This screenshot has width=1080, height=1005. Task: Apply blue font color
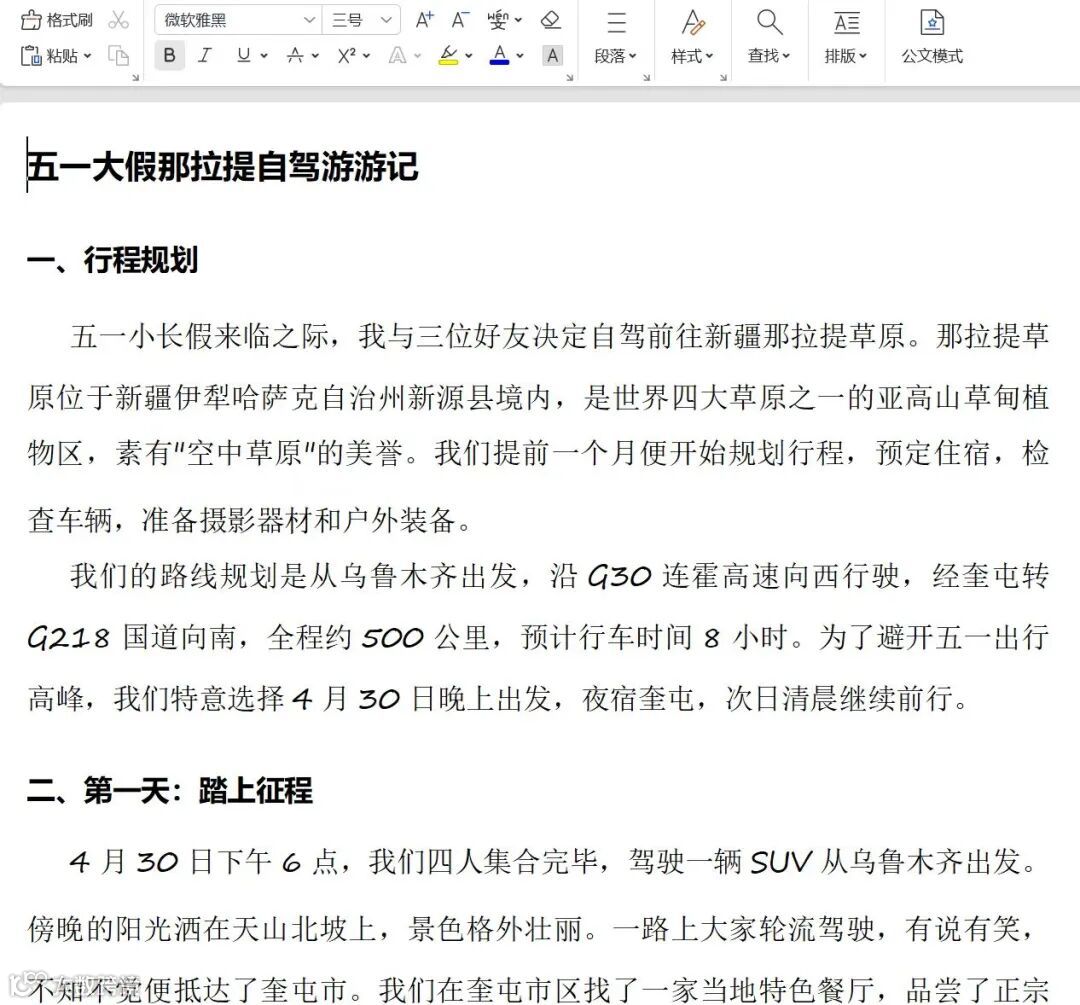499,55
